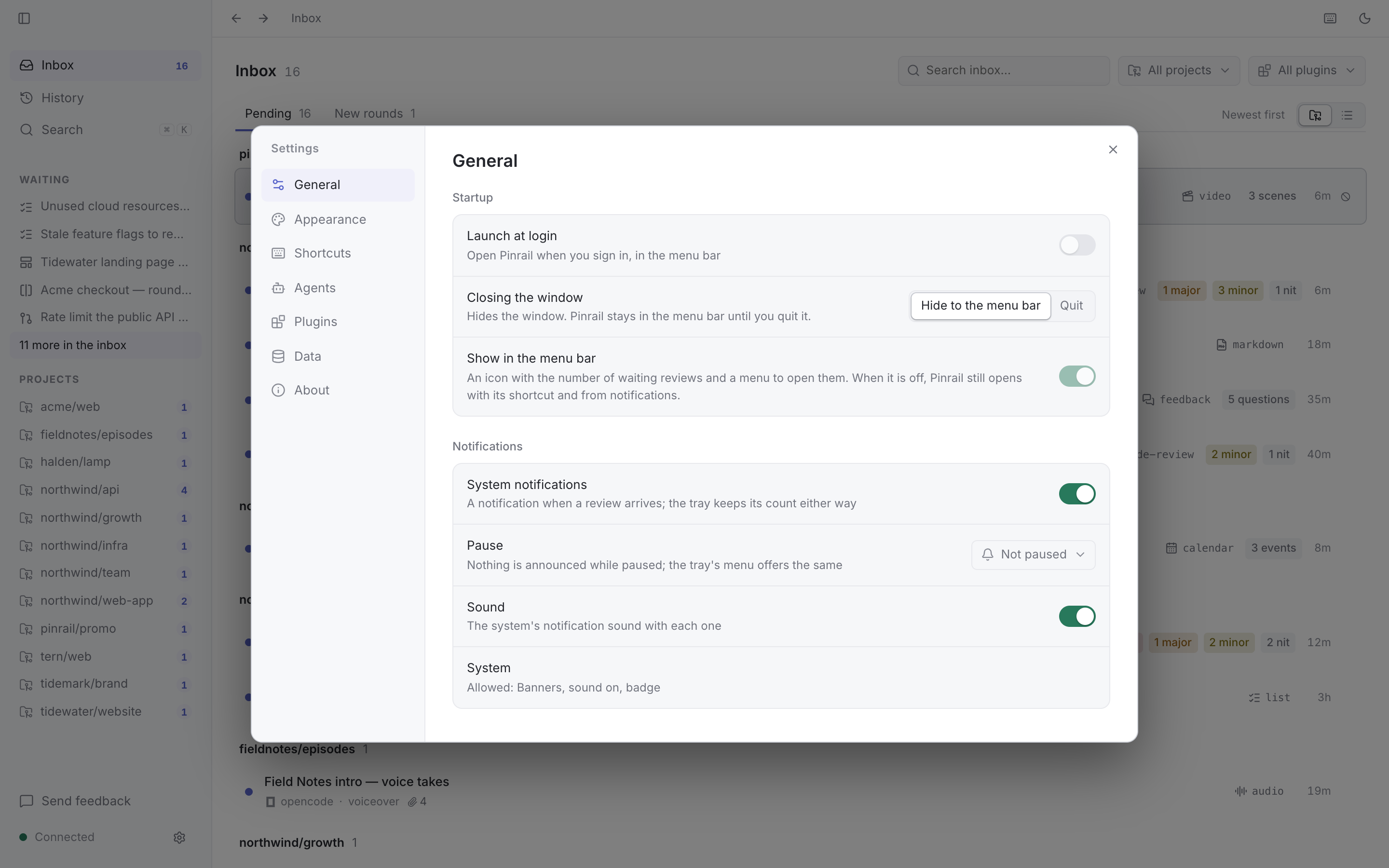Screen dimensions: 1389x868
Task: Toggle the sidebar panel icon
Action: [24, 18]
